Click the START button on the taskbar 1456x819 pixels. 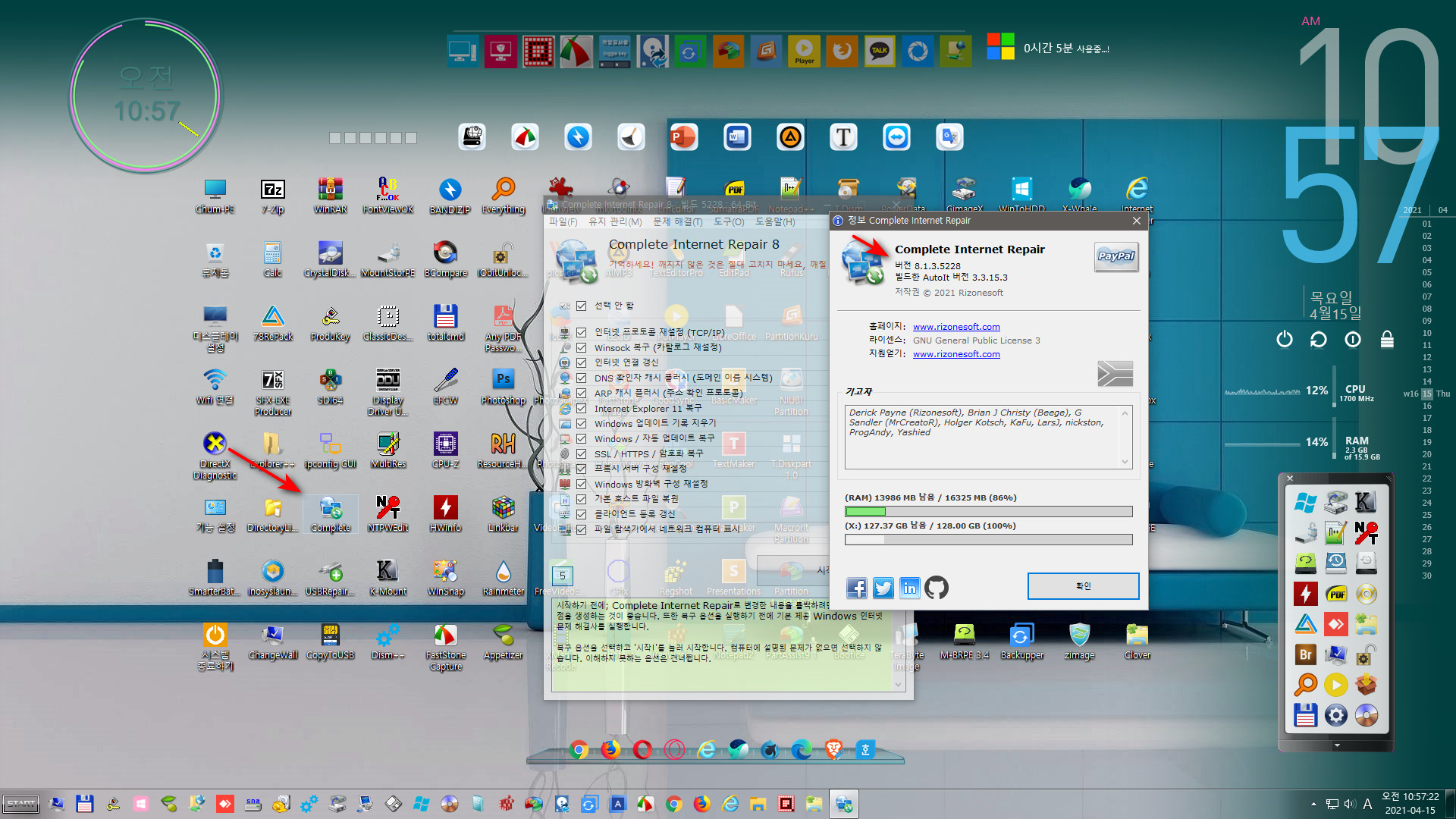click(20, 804)
